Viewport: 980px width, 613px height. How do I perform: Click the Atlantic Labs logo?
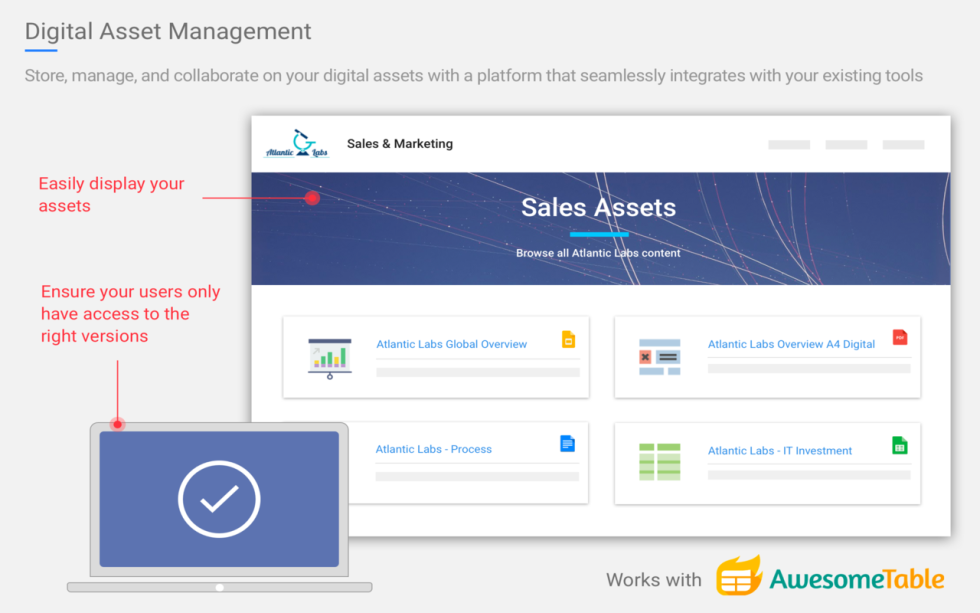point(296,144)
